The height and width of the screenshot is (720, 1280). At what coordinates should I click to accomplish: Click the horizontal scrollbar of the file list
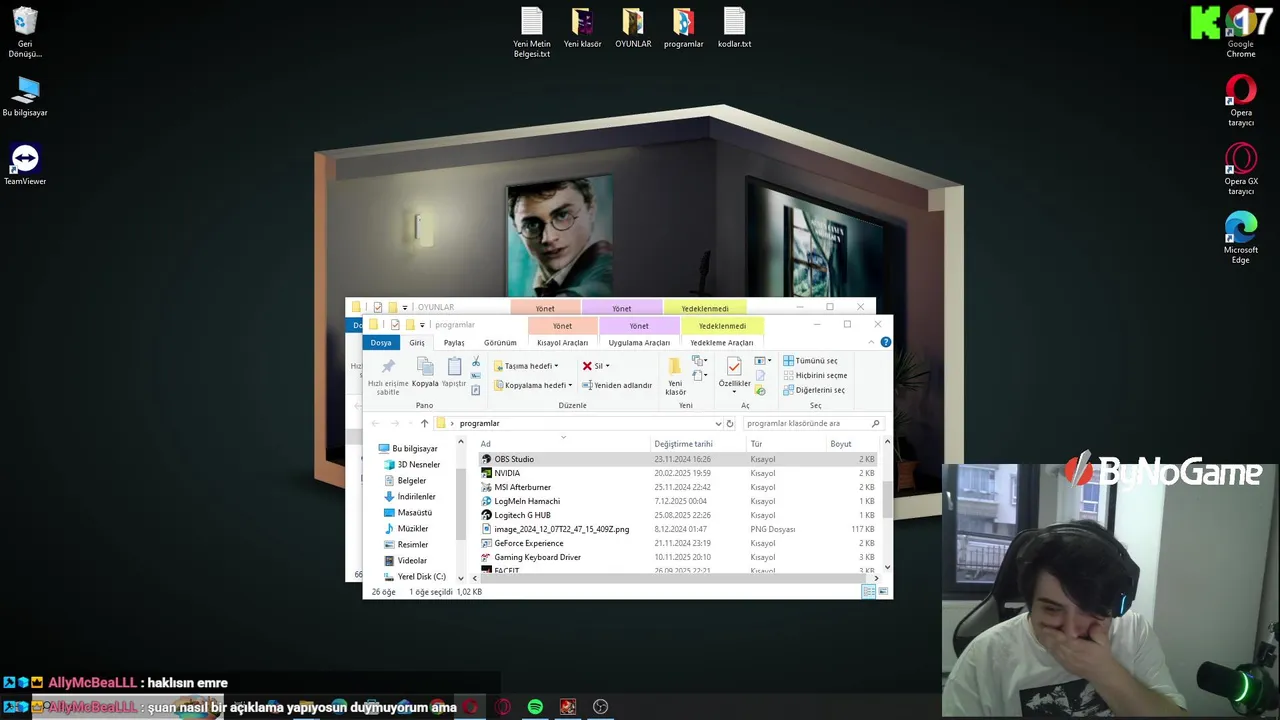(x=675, y=577)
